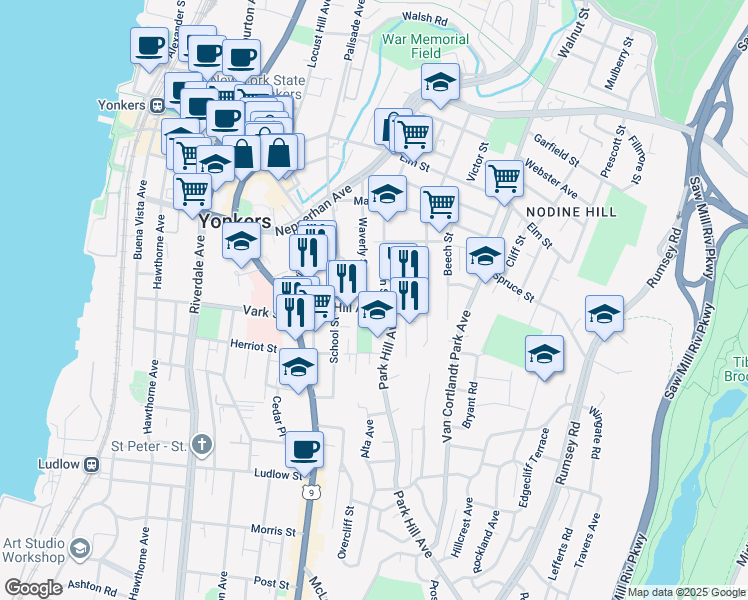Viewport: 748px width, 600px height.
Task: Select the War Memorial Field label
Action: click(x=425, y=46)
